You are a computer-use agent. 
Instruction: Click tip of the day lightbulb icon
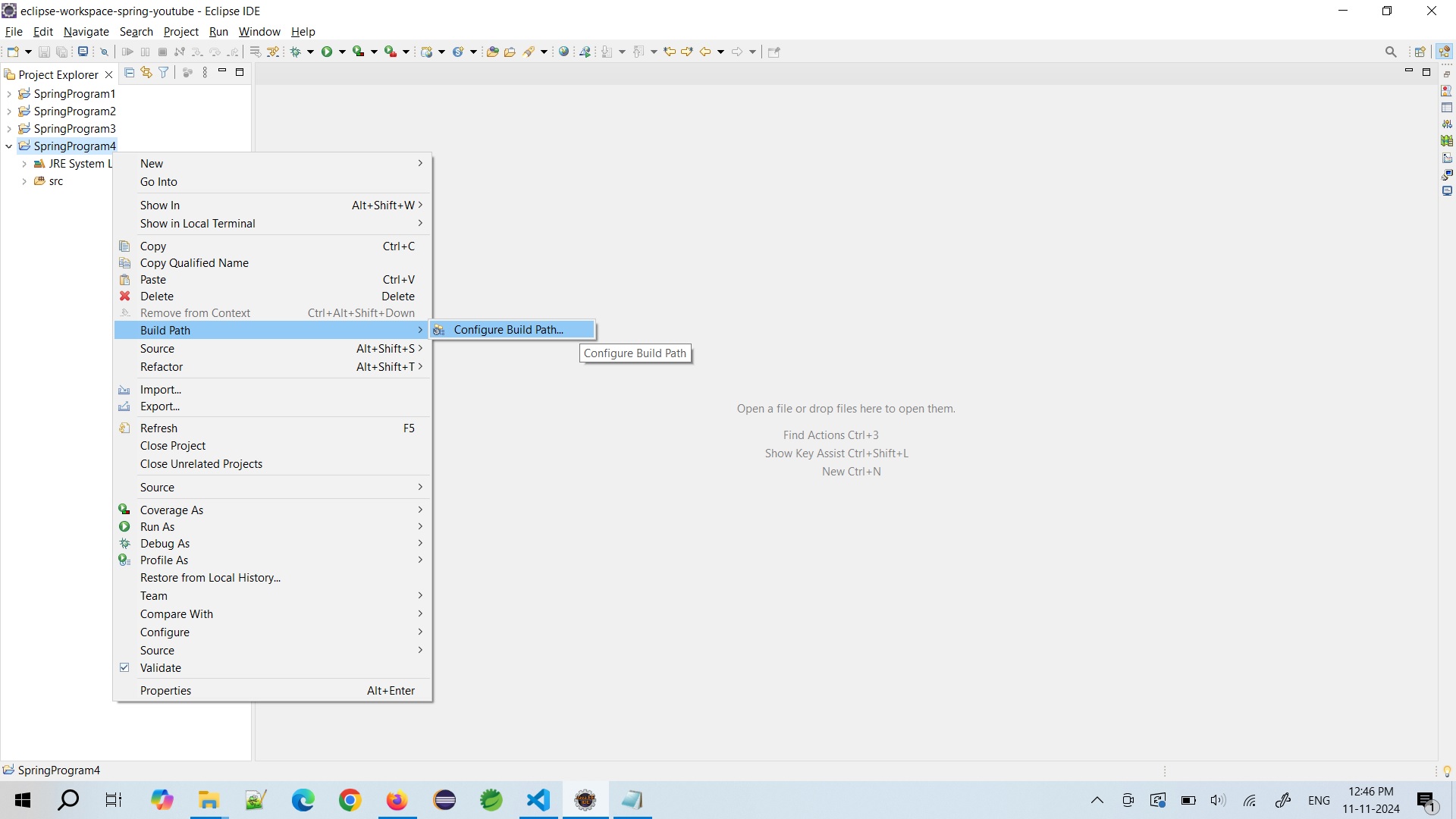point(1447,771)
